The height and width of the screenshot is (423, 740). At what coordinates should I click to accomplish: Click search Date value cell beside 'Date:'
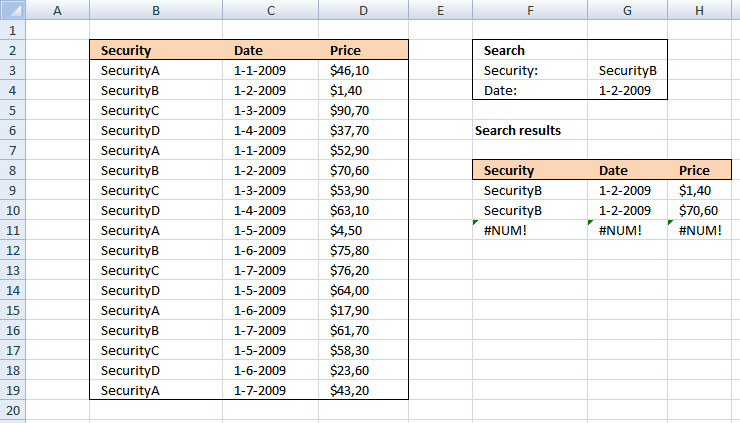pyautogui.click(x=627, y=91)
